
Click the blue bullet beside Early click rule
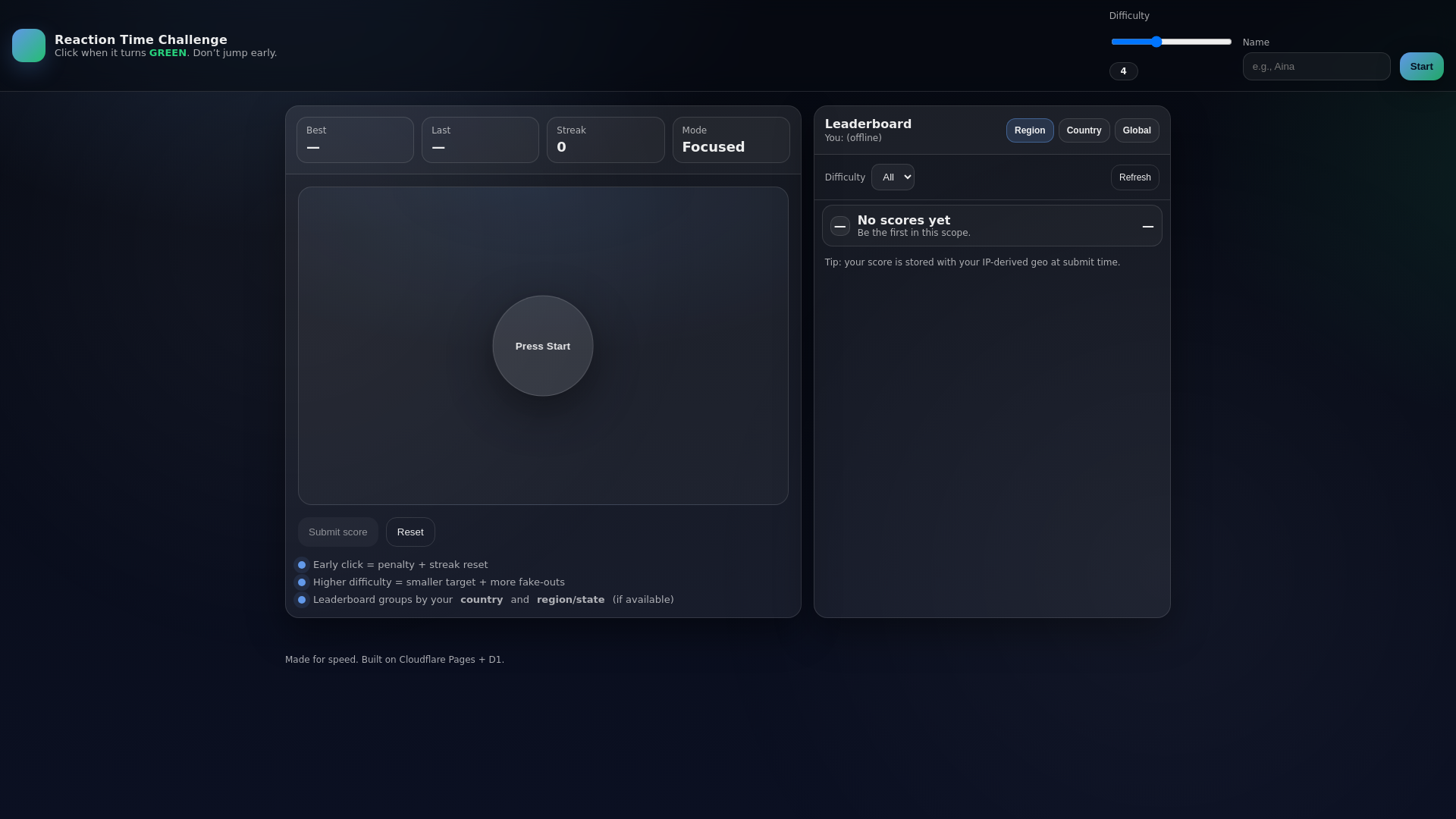coord(302,565)
